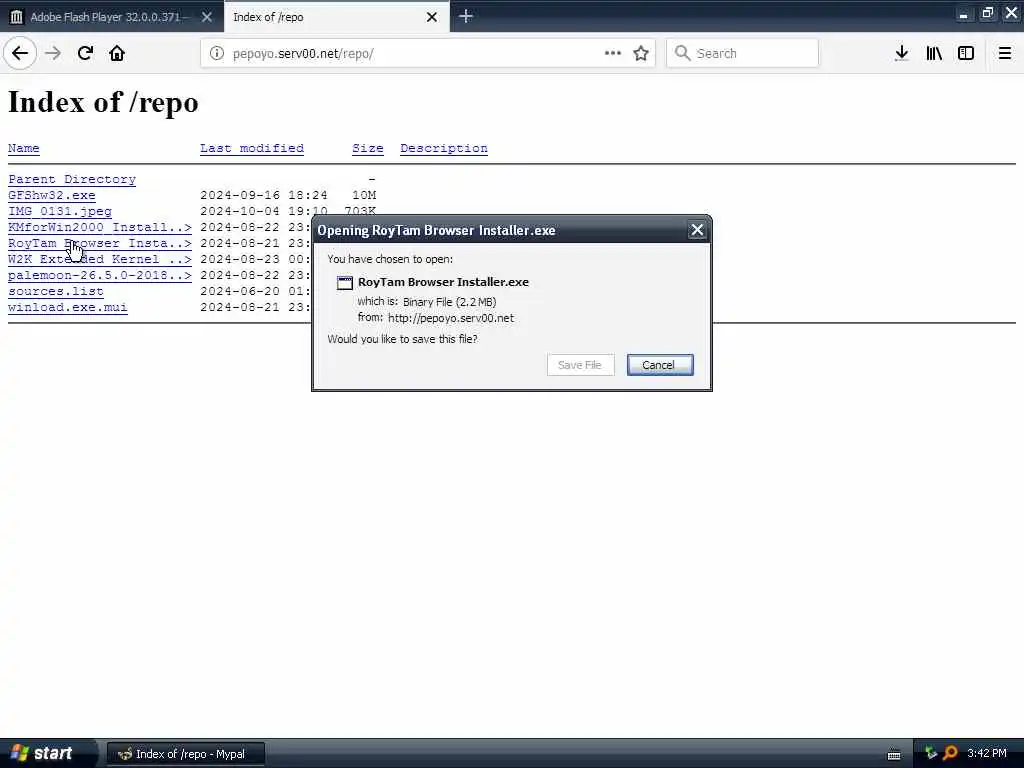Restore down the browser window
The height and width of the screenshot is (768, 1024).
[x=987, y=13]
